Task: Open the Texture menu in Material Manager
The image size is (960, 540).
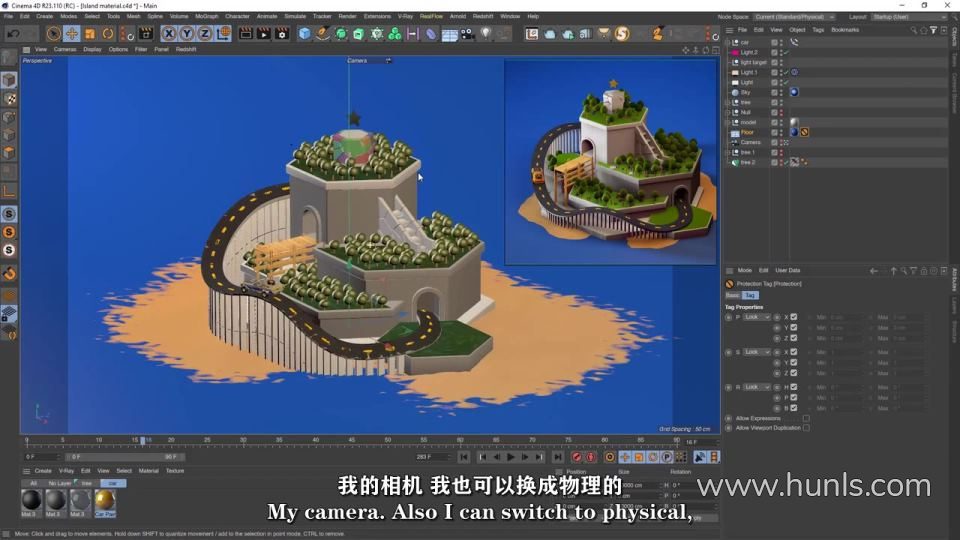Action: (175, 471)
